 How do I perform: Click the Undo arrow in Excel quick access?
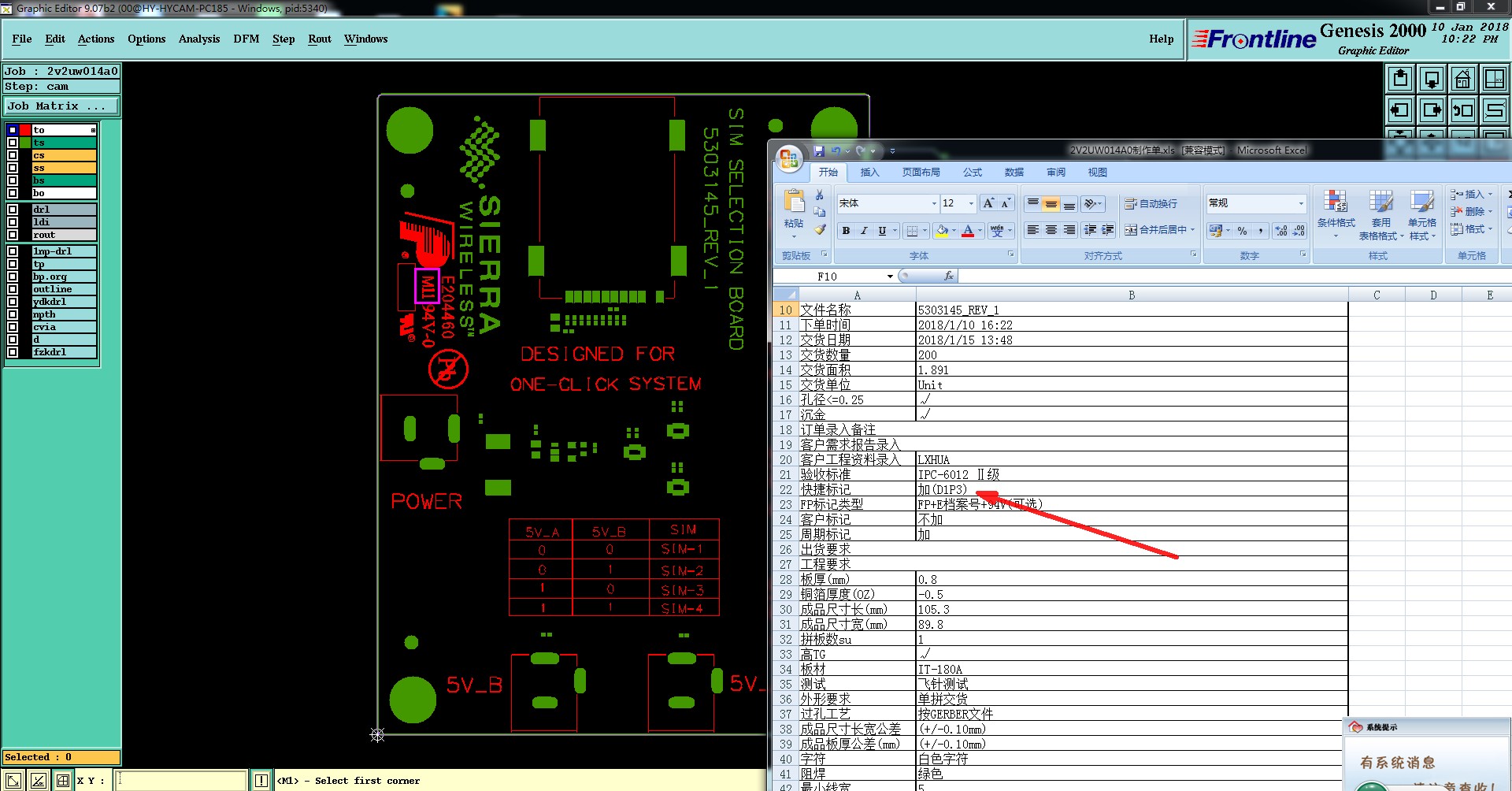pyautogui.click(x=836, y=150)
